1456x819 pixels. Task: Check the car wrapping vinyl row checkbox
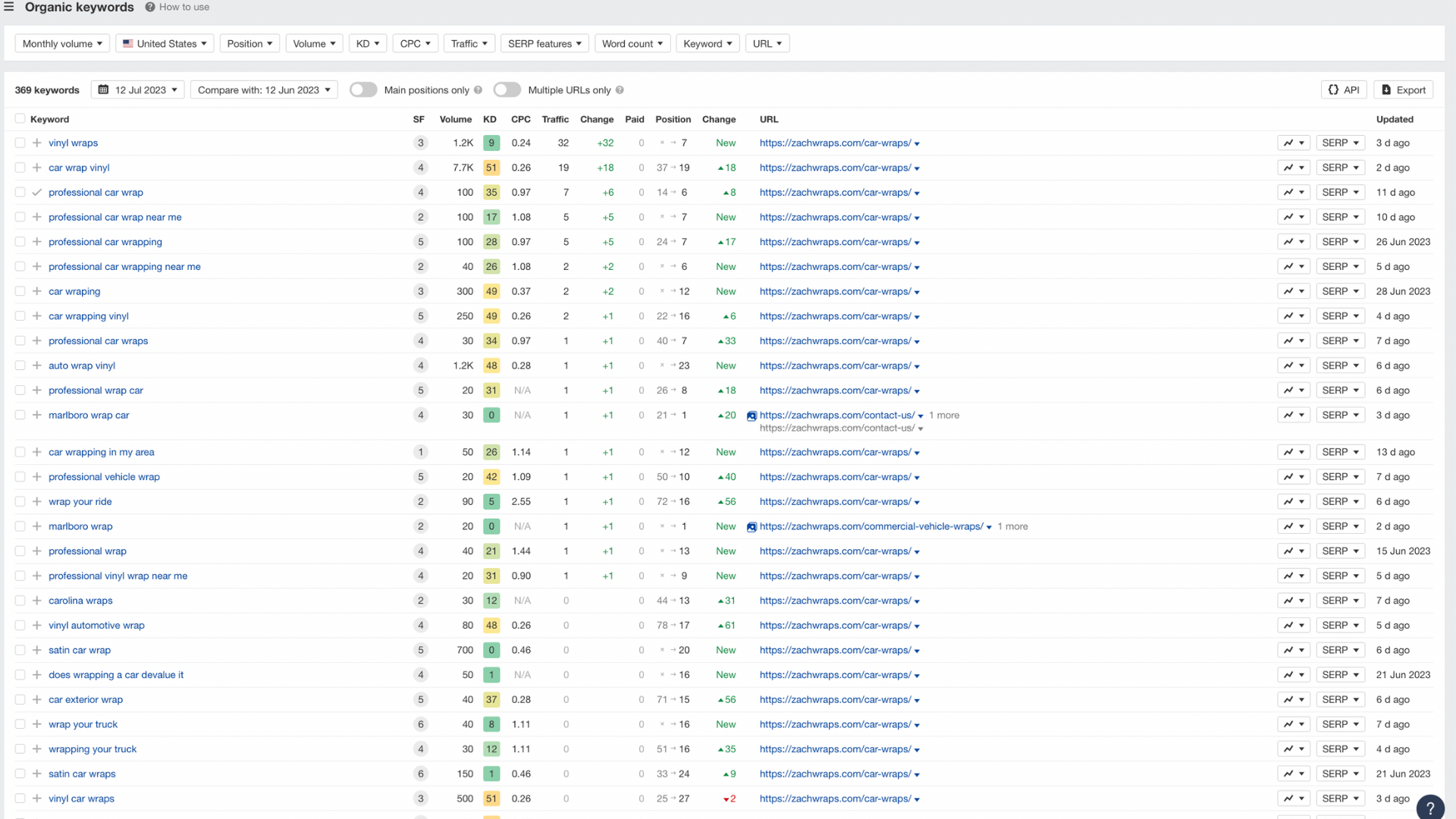click(20, 316)
